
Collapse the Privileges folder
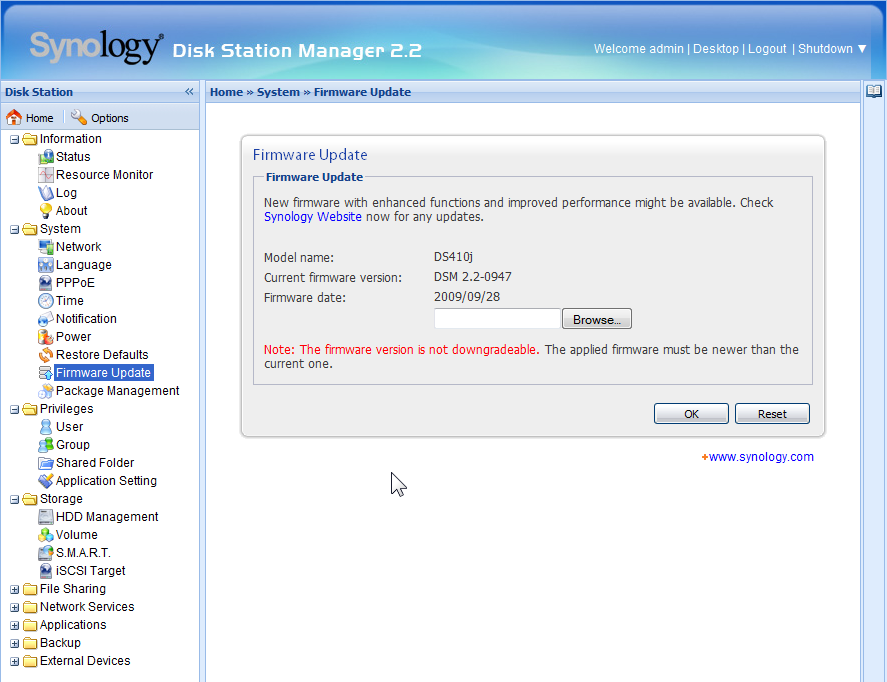tap(15, 409)
